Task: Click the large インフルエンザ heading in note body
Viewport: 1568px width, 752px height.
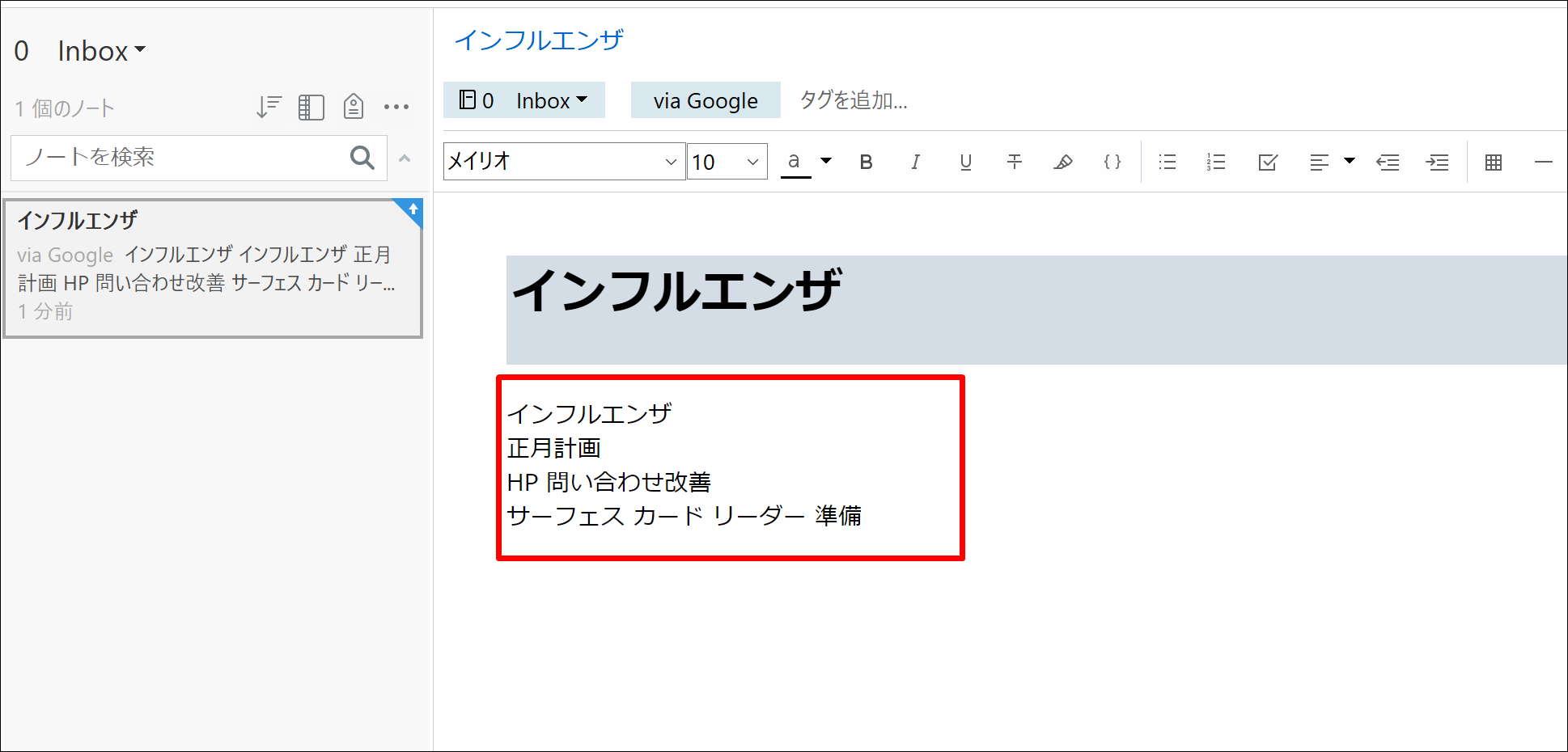Action: 676,290
